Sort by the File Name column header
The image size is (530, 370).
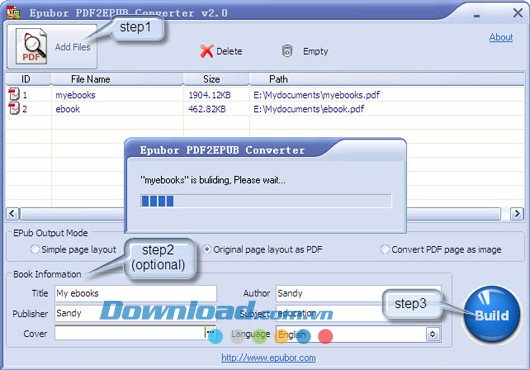[x=117, y=79]
